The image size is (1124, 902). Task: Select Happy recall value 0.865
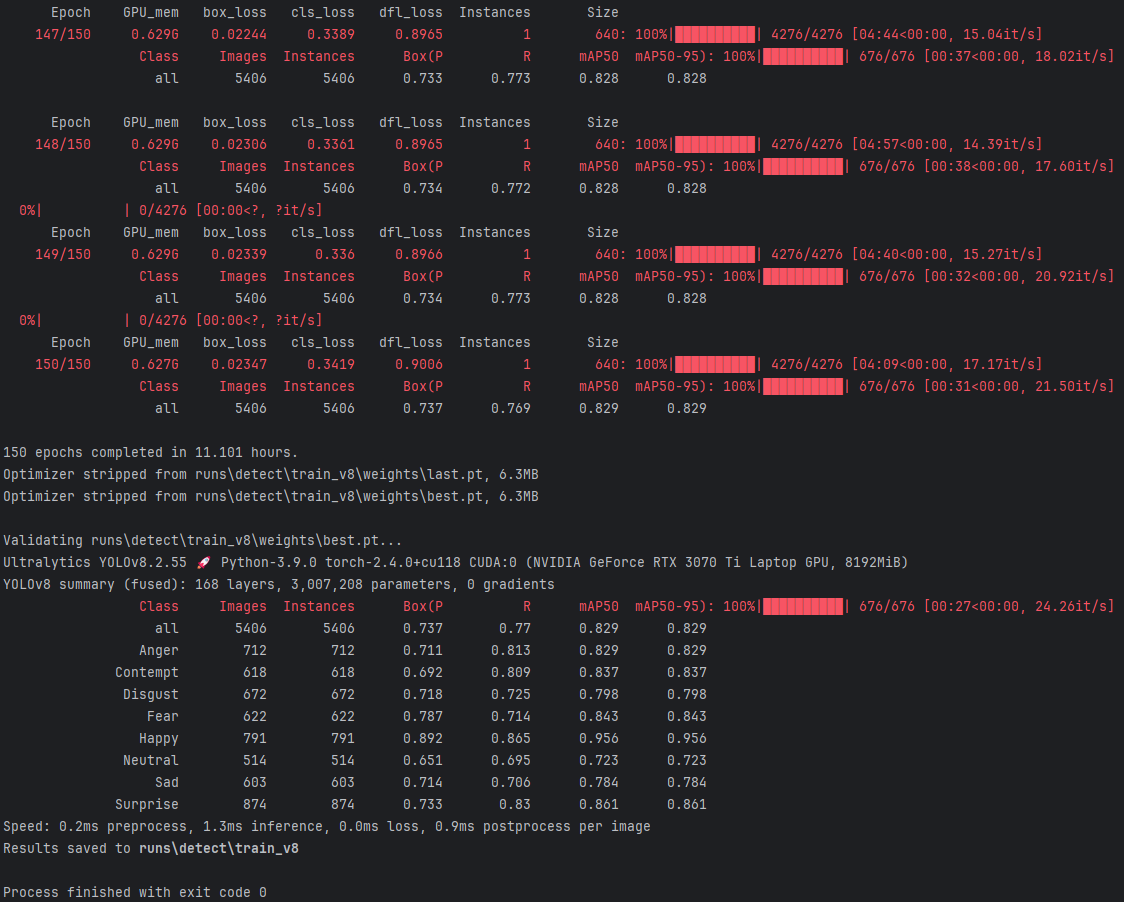(510, 739)
